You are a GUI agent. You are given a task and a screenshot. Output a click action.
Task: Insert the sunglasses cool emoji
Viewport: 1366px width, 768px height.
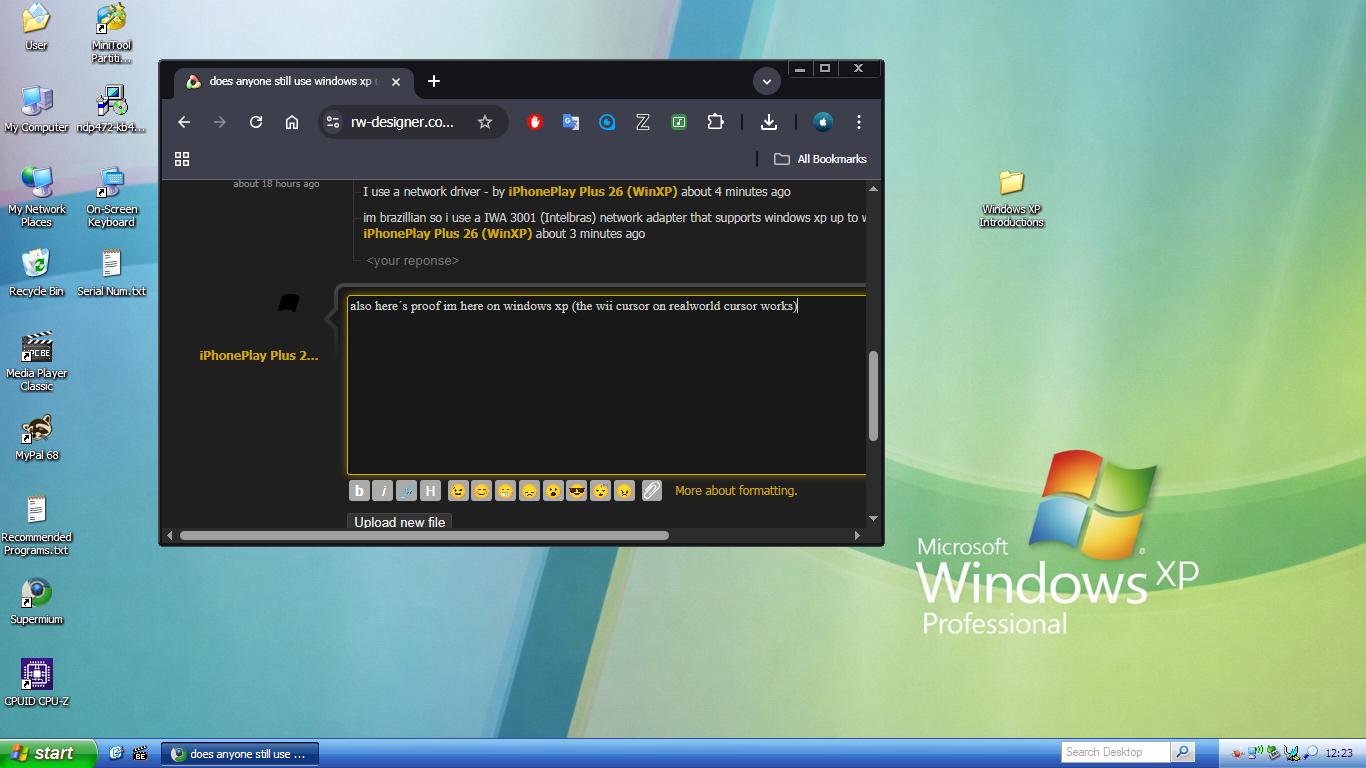[x=576, y=491]
